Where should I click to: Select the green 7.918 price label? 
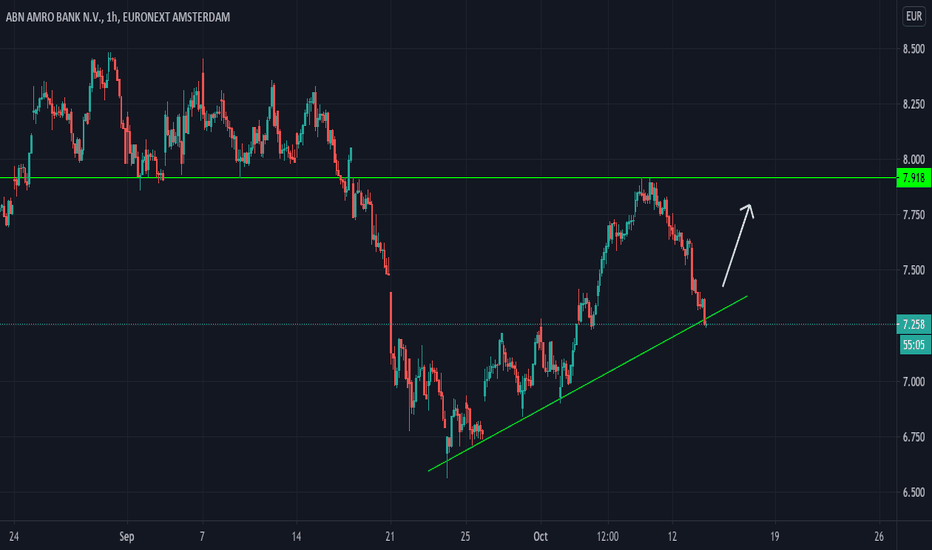pyautogui.click(x=914, y=178)
